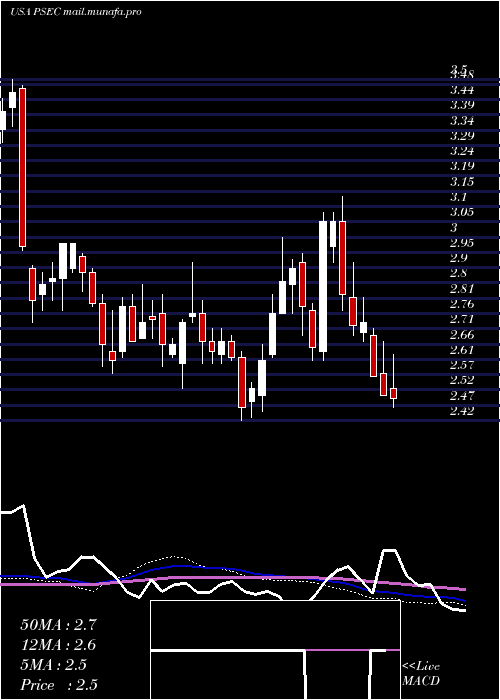Screen dimensions: 500x700
Task: Click the 3.1 price axis label
Action: 458,197
